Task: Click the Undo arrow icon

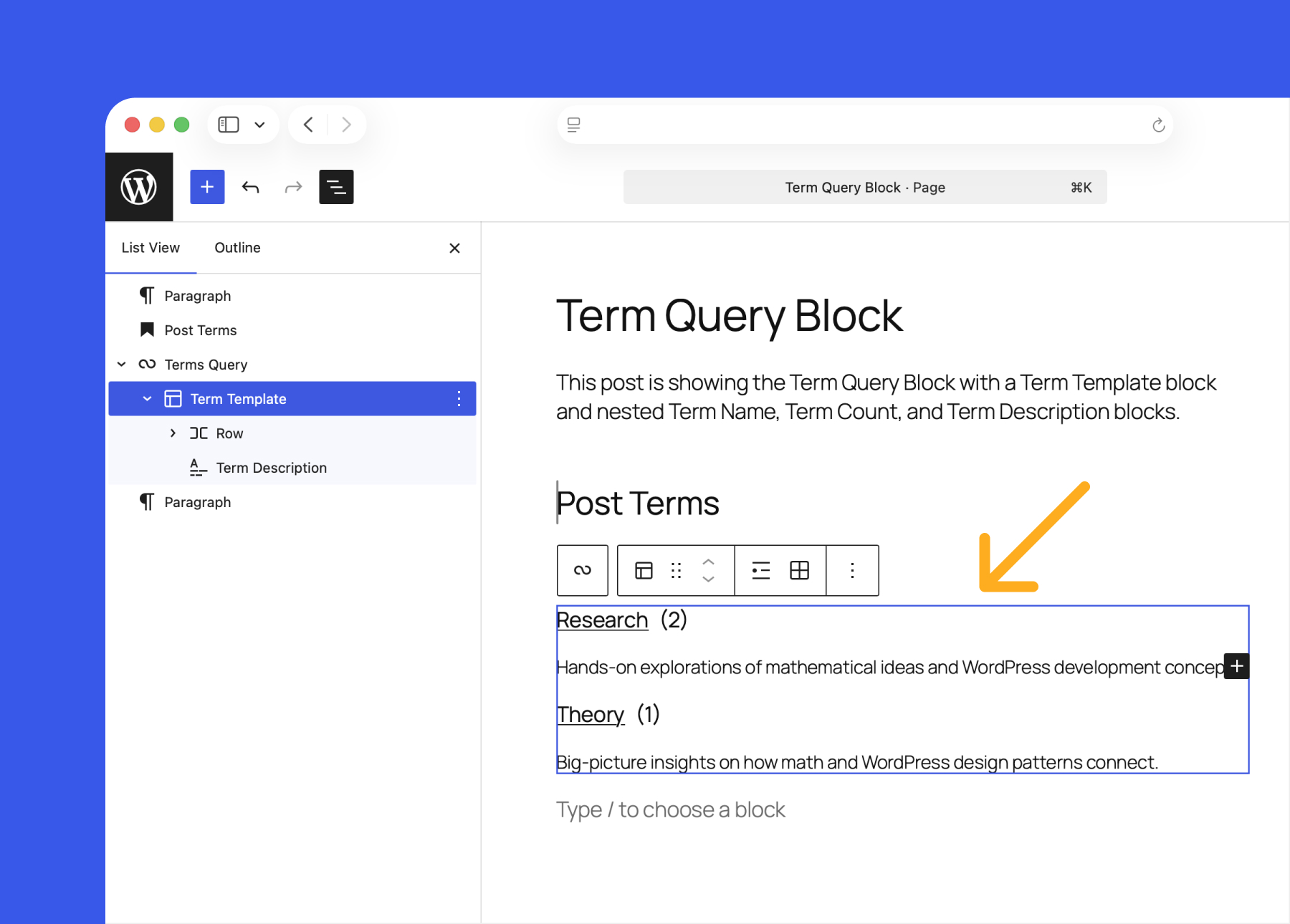Action: pyautogui.click(x=250, y=186)
